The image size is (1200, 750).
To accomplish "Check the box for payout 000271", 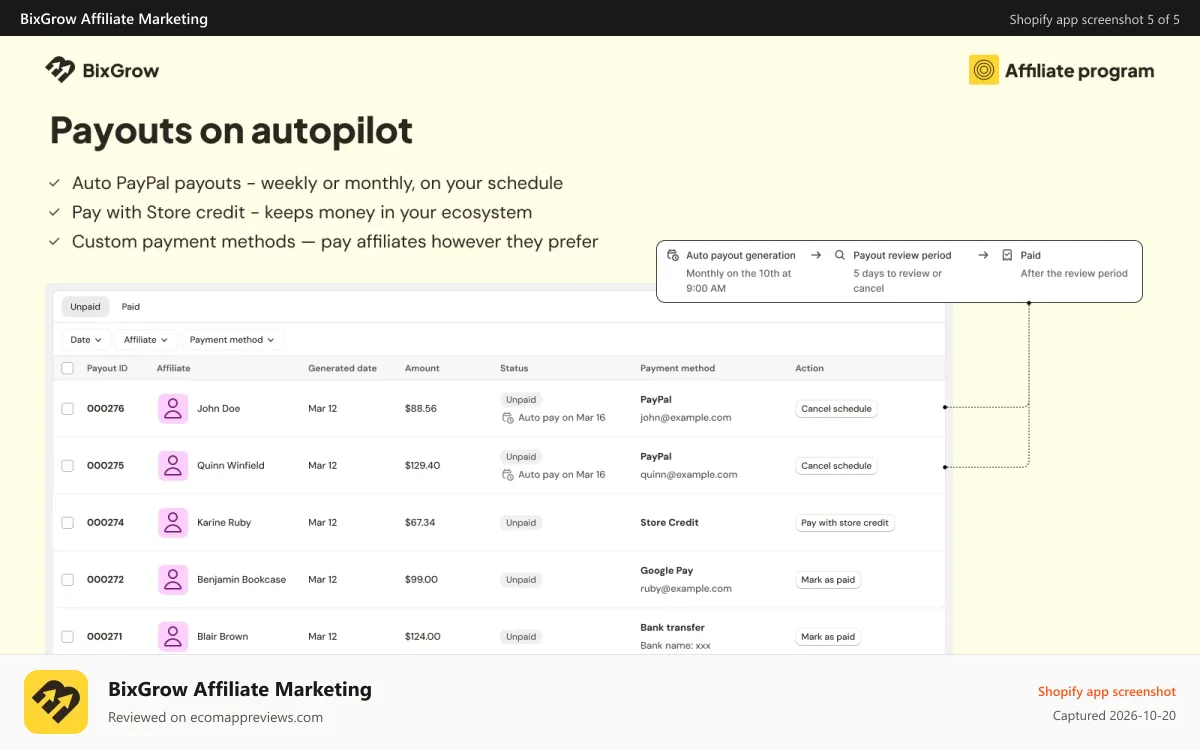I will [68, 636].
